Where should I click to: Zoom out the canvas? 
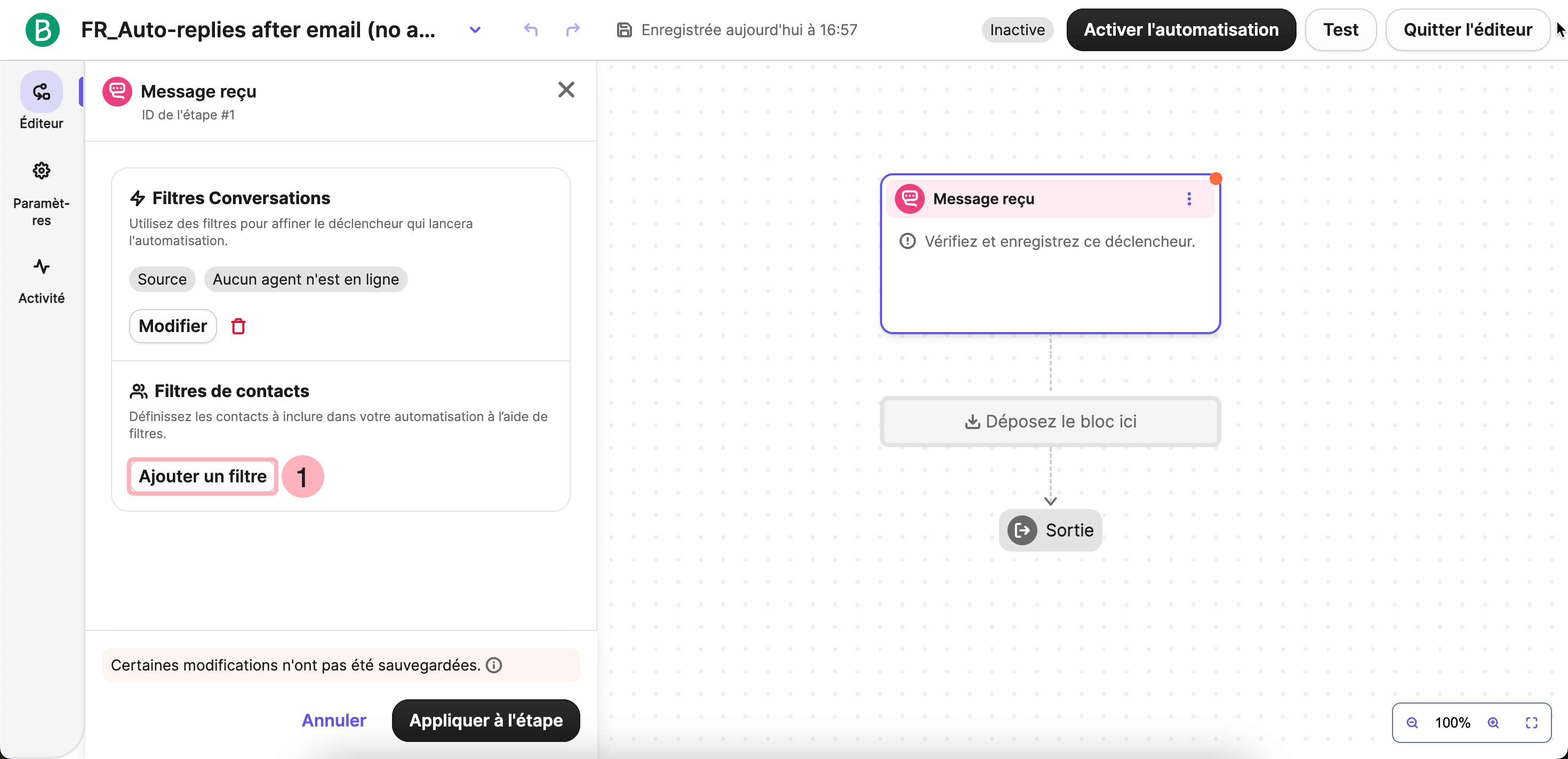[x=1413, y=723]
